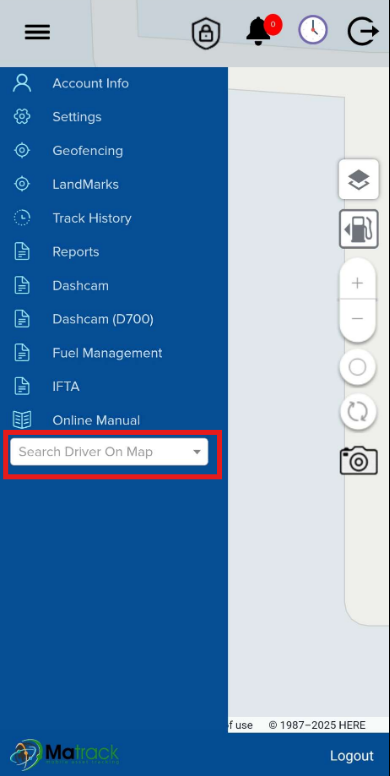Click the Fuel Management document icon
Image resolution: width=390 pixels, height=776 pixels.
pyautogui.click(x=22, y=353)
